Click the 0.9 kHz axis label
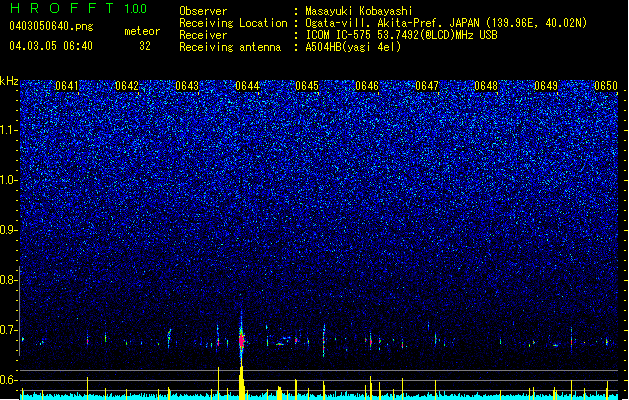Viewport: 629px width, 400px height. coord(9,230)
